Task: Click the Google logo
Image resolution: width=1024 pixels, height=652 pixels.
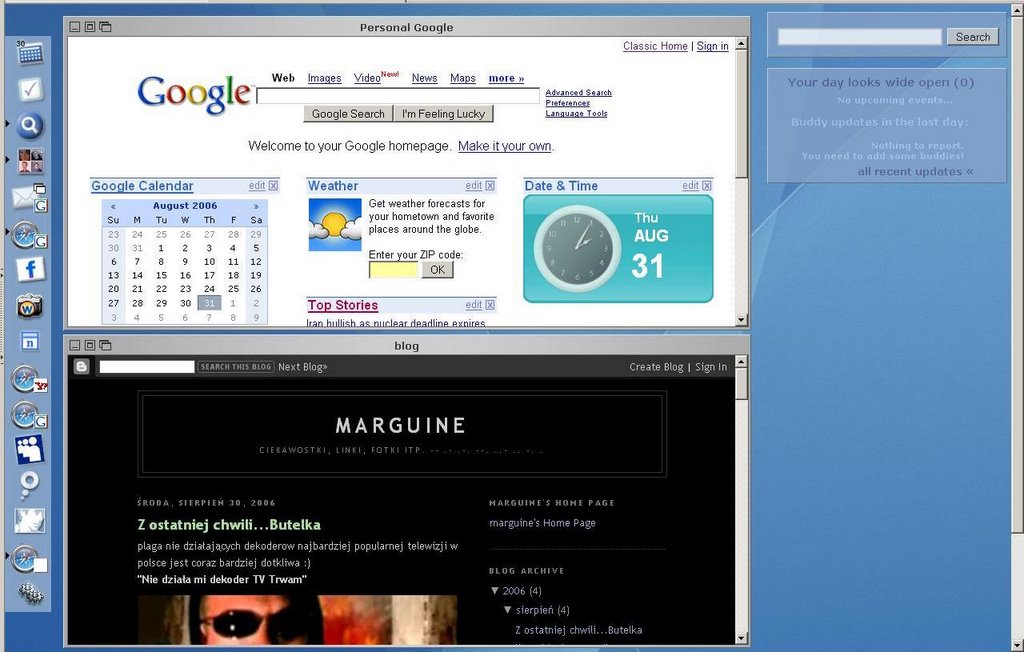Action: coord(195,95)
